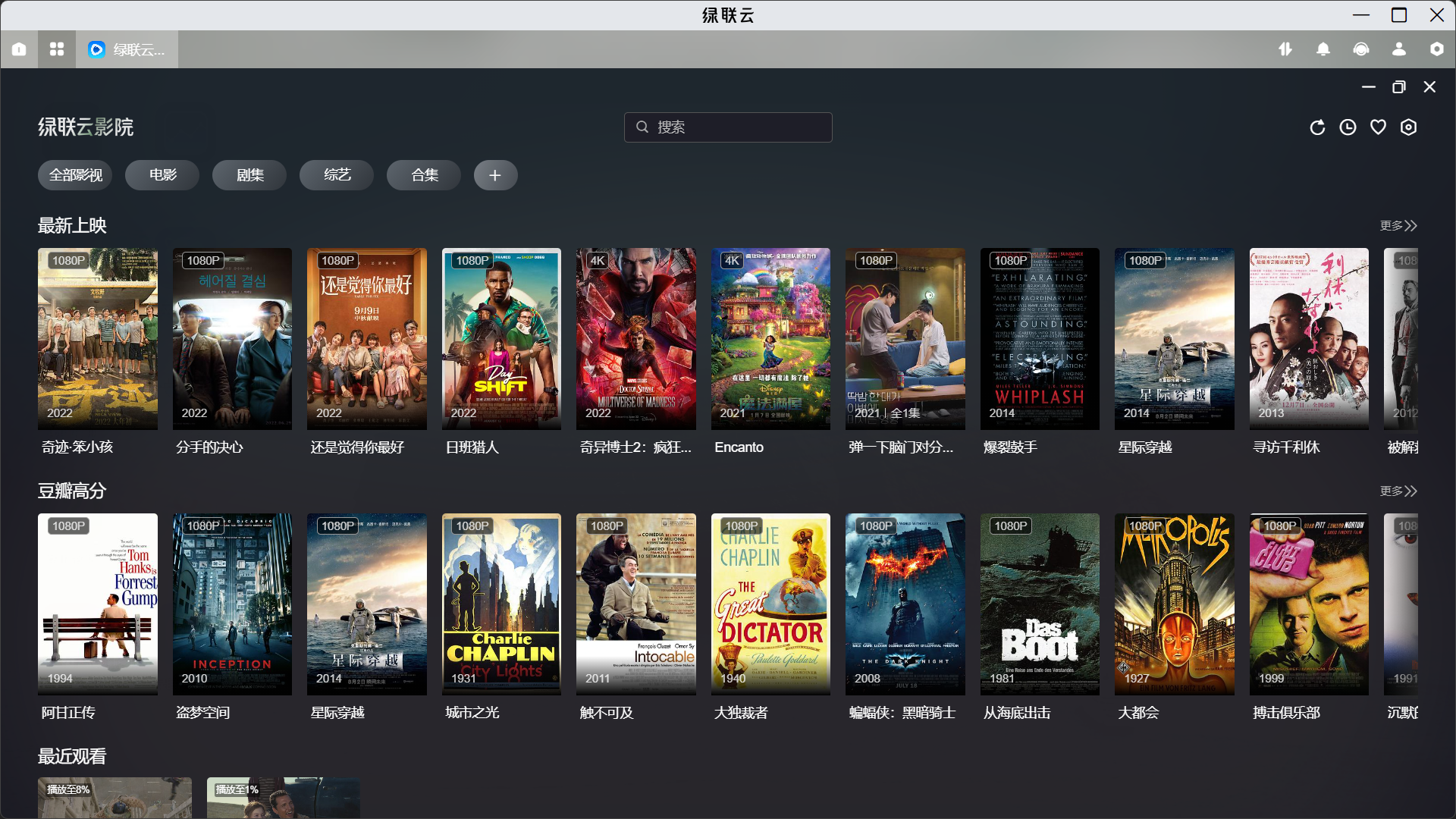Open the Whiplash 爆裂鼓手 poster
The image size is (1456, 819).
coord(1039,339)
